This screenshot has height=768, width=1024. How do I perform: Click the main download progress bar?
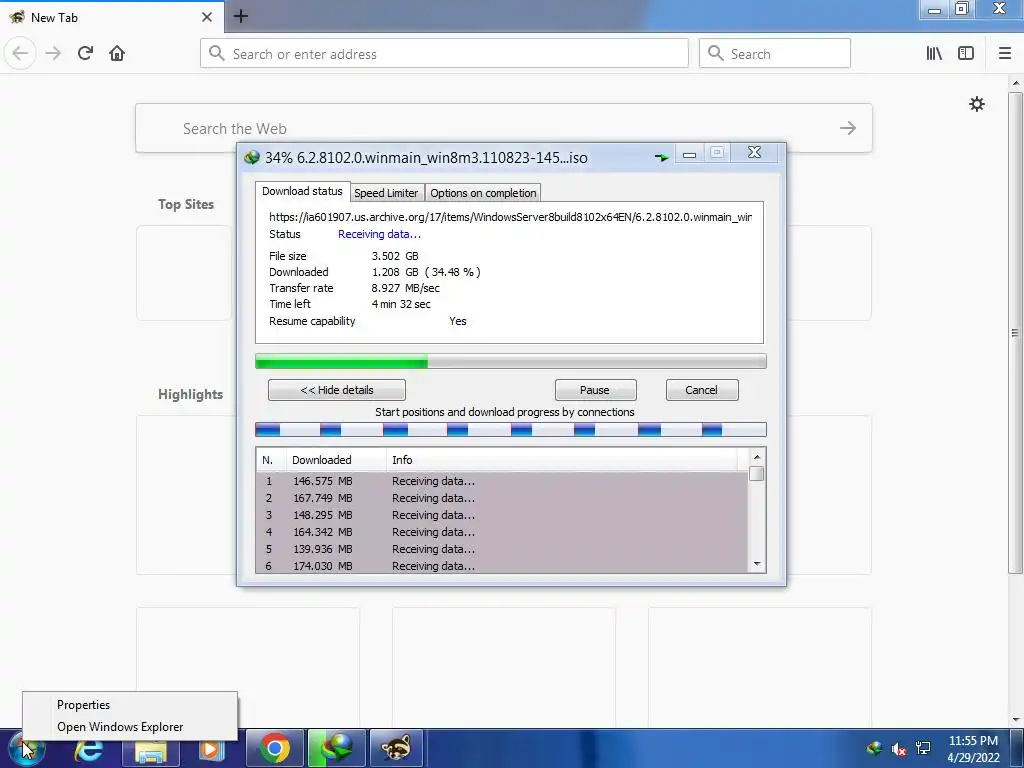(x=511, y=361)
